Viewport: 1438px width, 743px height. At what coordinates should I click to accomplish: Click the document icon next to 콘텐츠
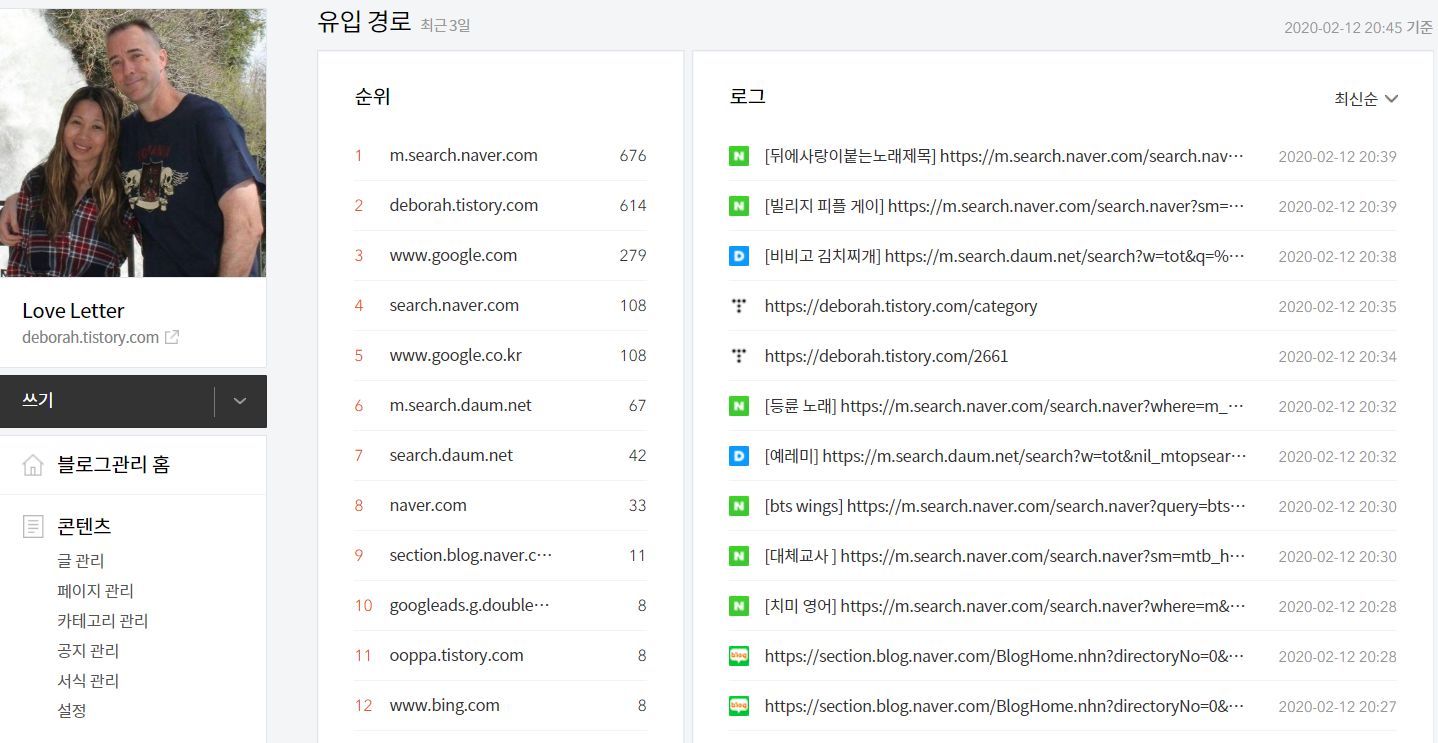33,526
